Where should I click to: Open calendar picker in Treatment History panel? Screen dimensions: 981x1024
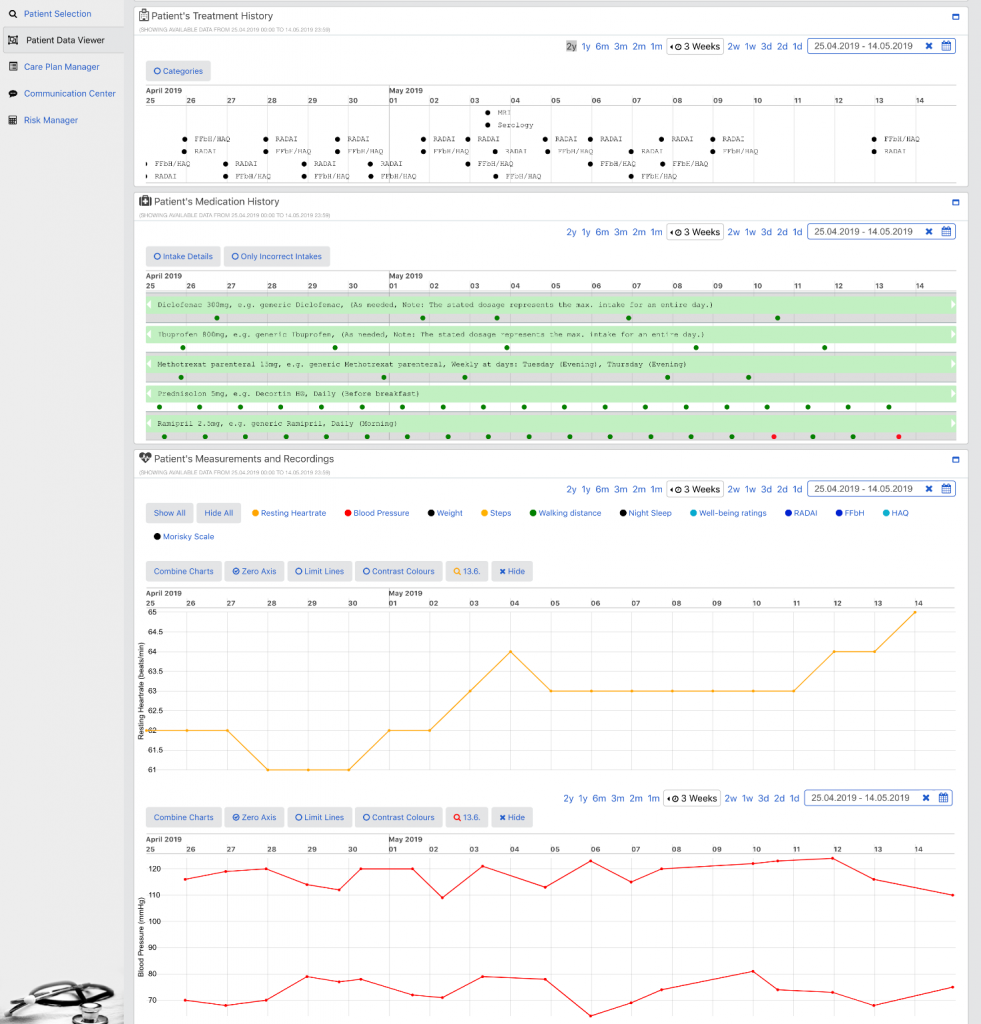[x=946, y=46]
